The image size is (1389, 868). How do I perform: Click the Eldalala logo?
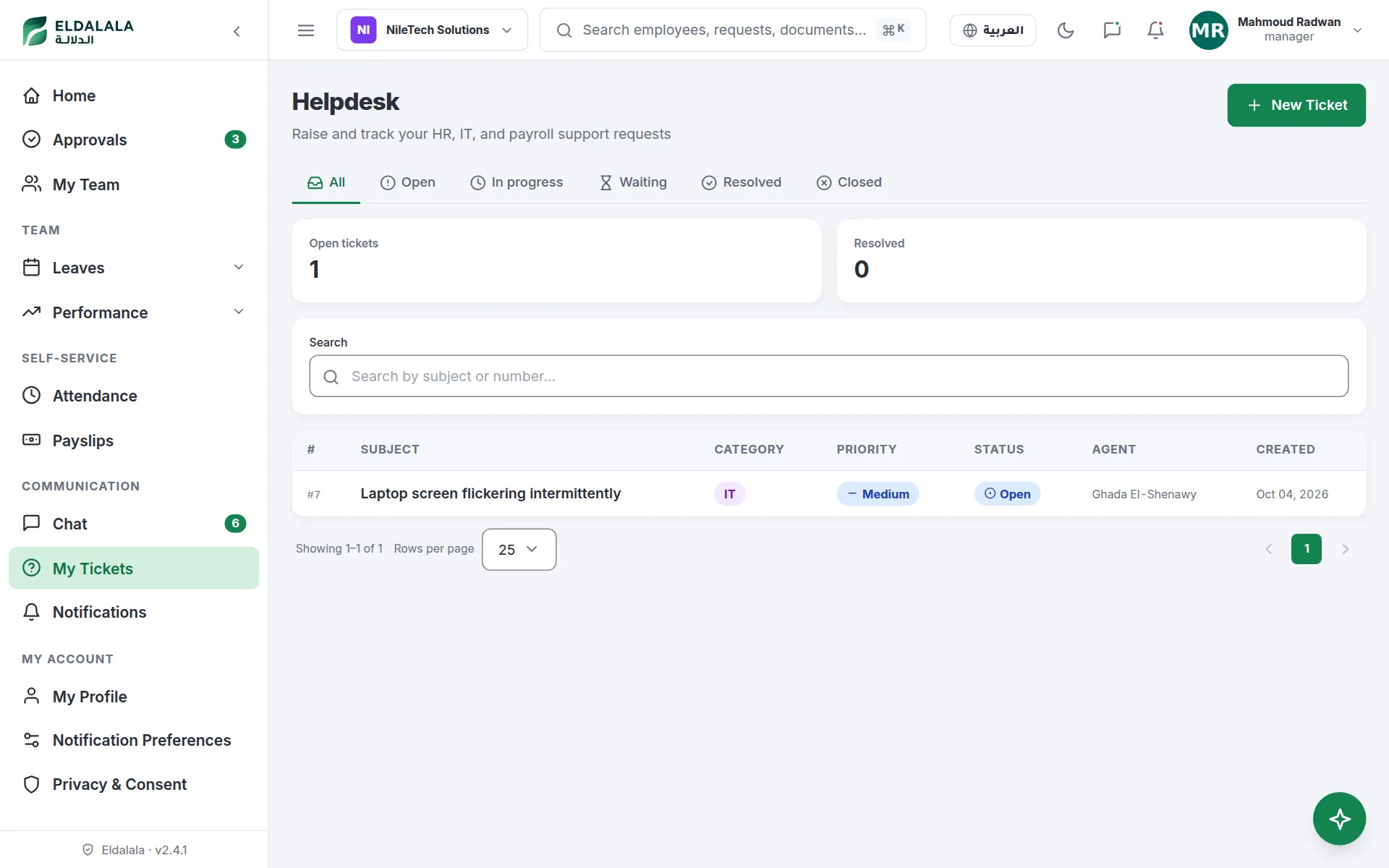pos(78,31)
